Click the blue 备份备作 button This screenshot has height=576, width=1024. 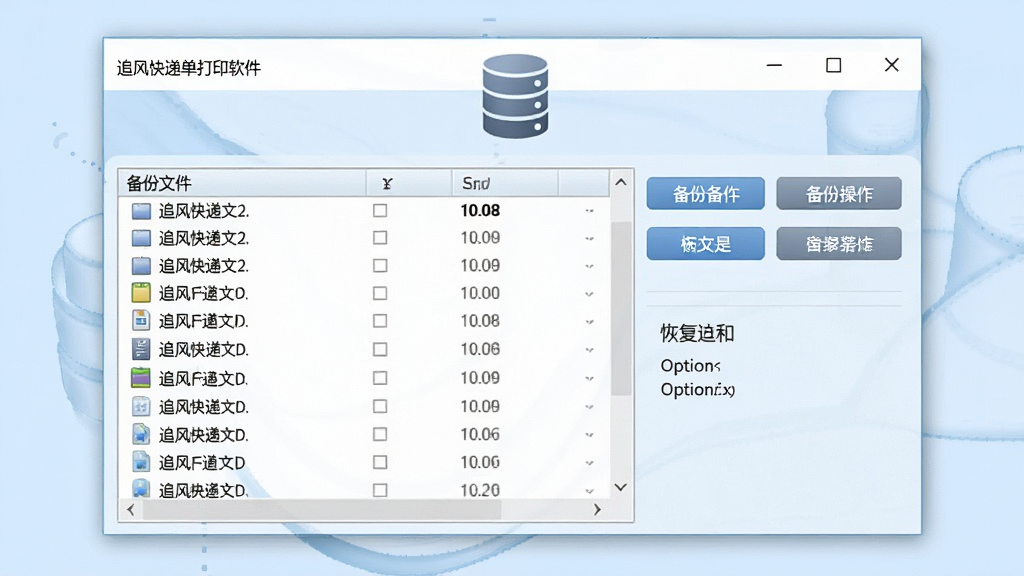(x=705, y=193)
